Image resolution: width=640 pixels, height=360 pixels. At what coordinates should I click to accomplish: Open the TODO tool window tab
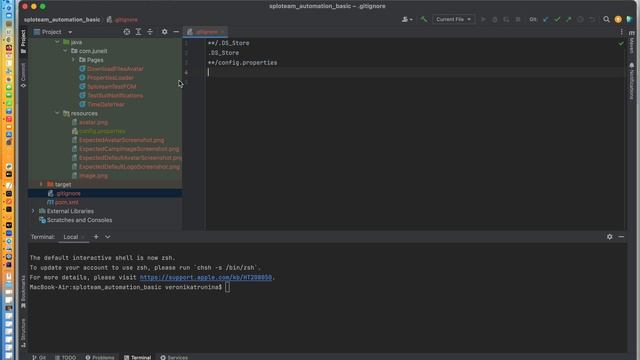65,358
